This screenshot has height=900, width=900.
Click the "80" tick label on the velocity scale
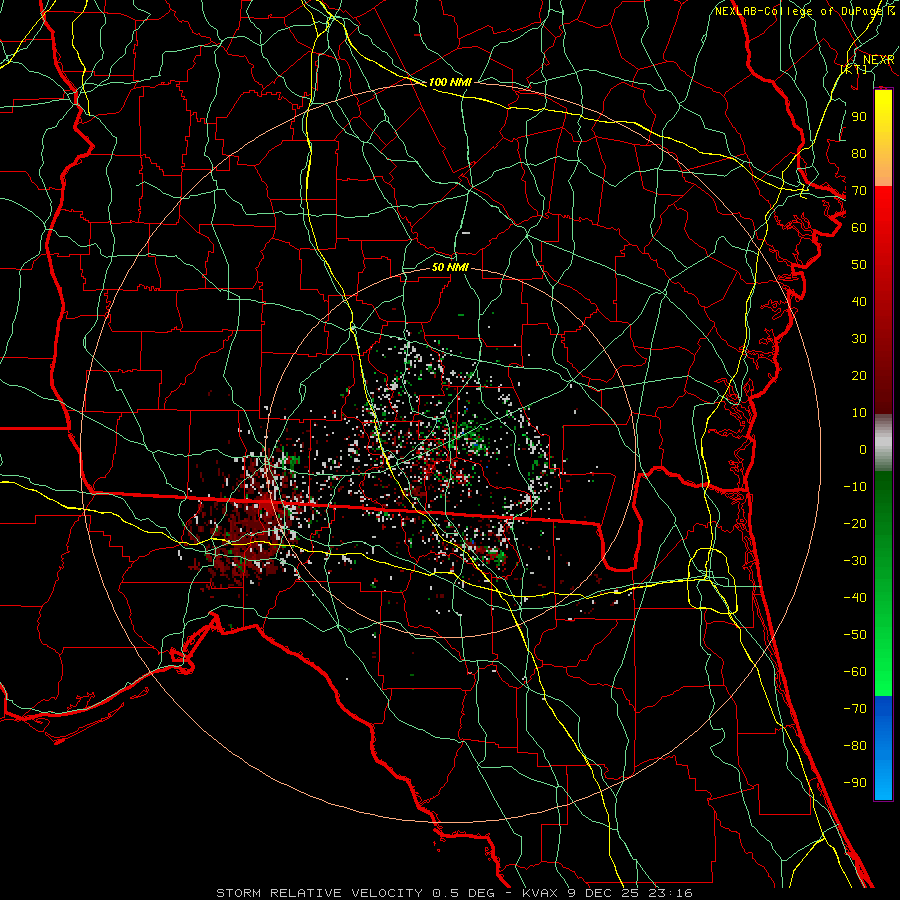(x=859, y=153)
